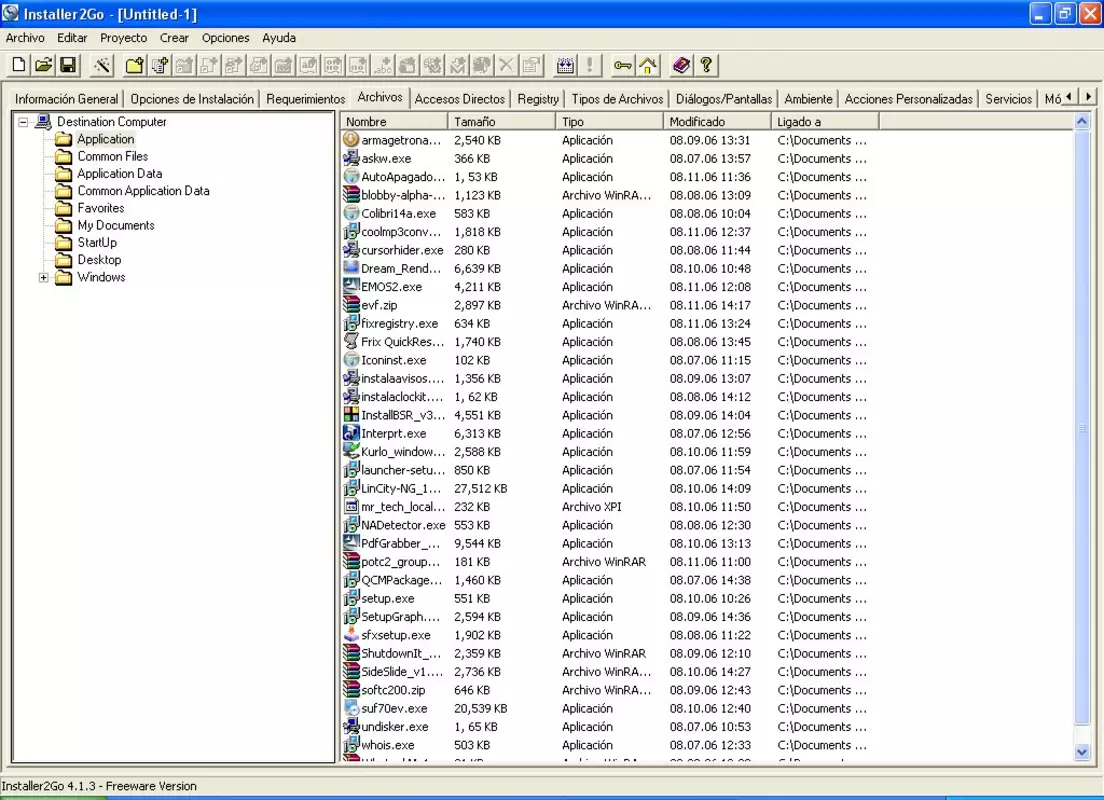
Task: Click the Frix QuickRes file icon
Action: tap(351, 341)
